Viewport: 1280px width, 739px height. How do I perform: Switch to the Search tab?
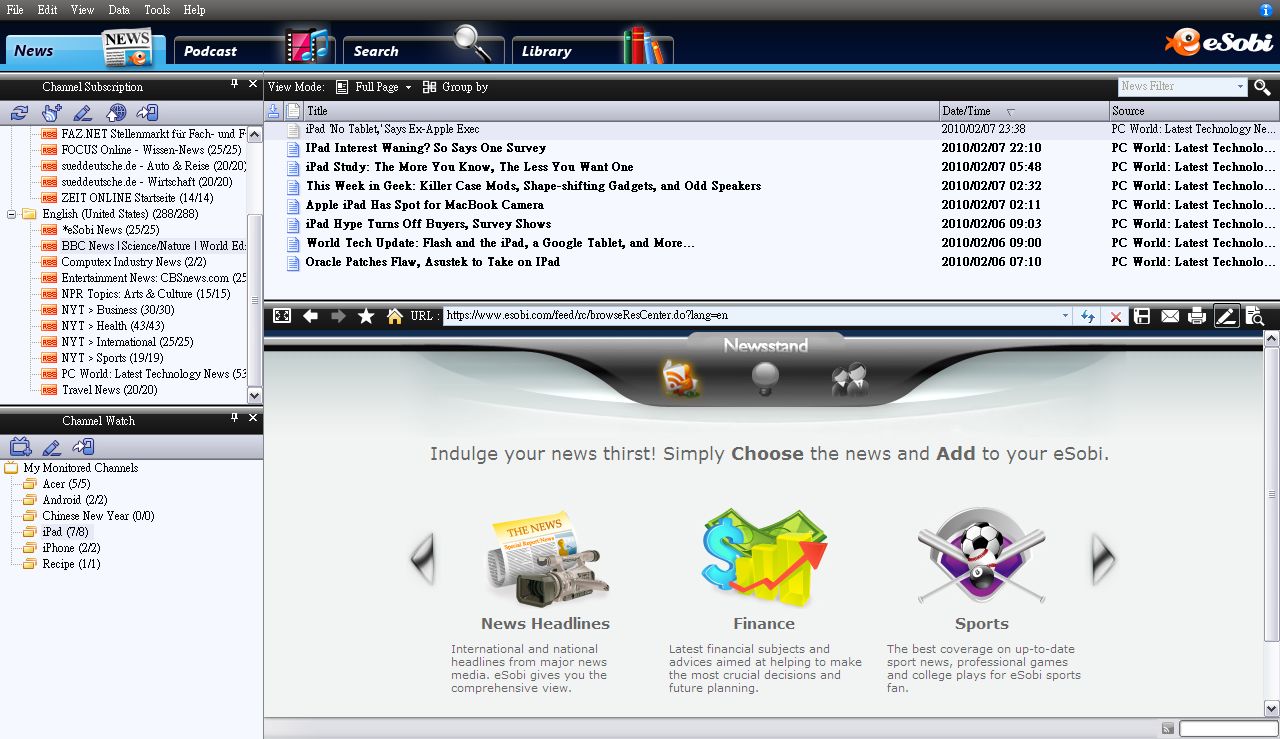(423, 49)
